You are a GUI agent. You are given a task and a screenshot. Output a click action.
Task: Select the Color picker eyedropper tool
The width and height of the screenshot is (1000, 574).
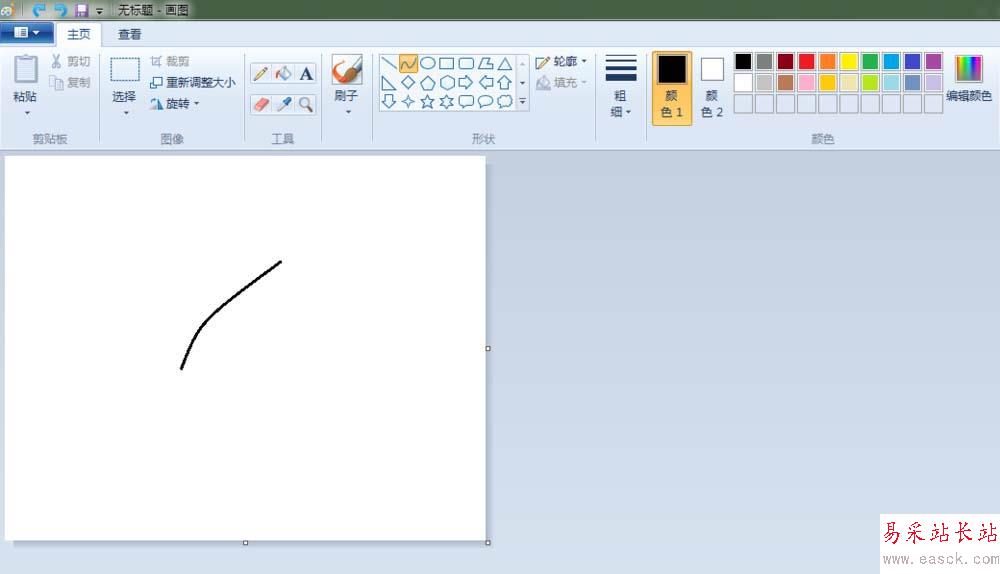283,104
